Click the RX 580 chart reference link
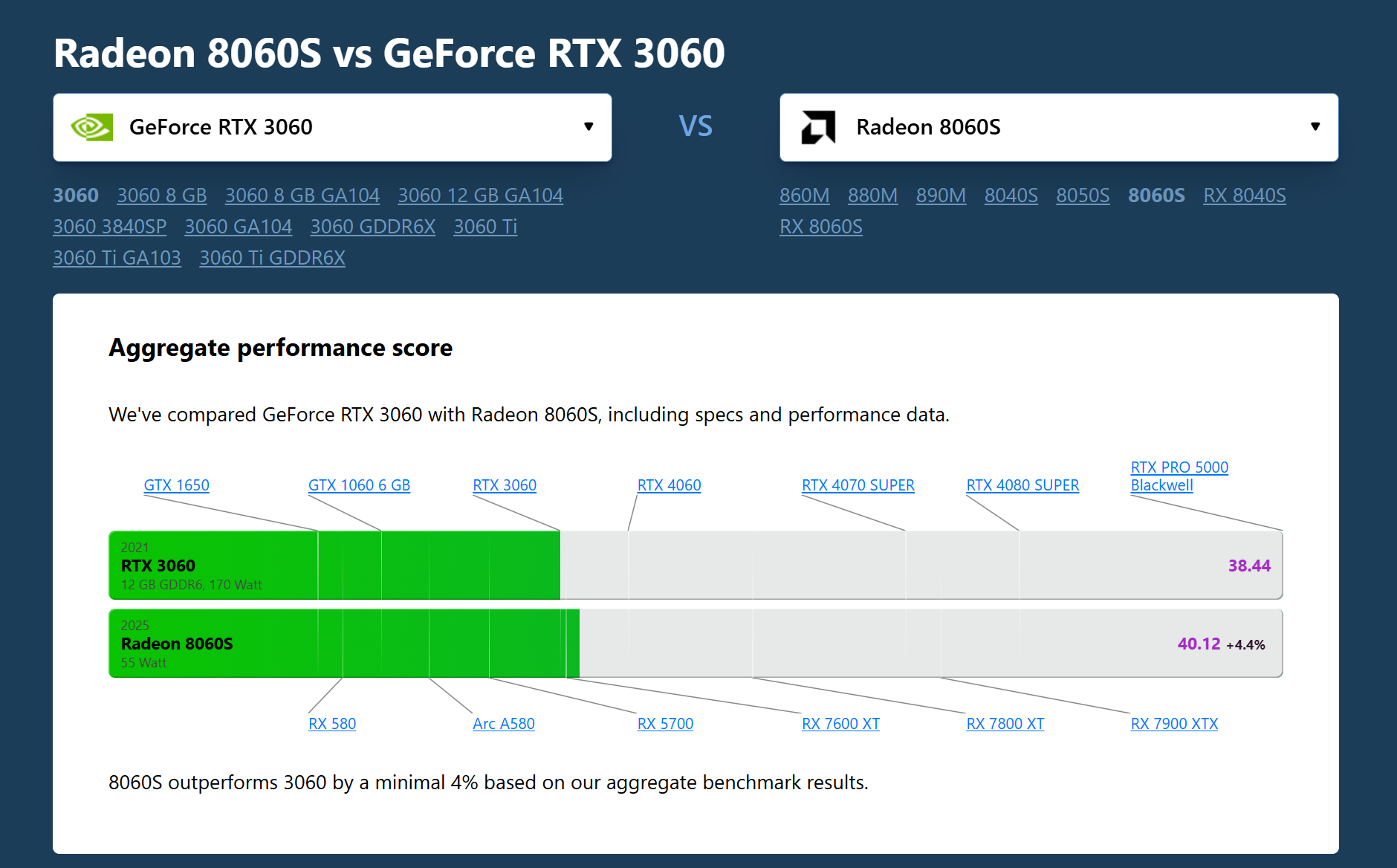The height and width of the screenshot is (868, 1397). (x=332, y=724)
